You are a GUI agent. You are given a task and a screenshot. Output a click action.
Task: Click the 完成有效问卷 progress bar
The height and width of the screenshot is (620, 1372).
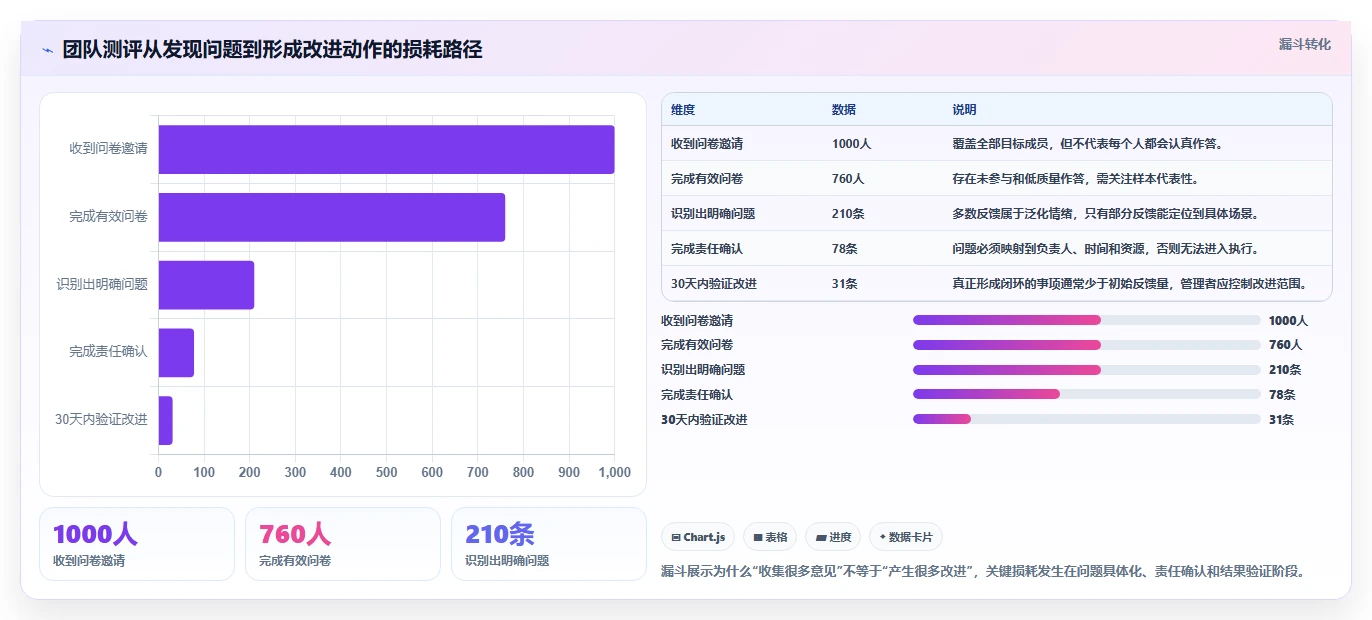pyautogui.click(x=1086, y=345)
